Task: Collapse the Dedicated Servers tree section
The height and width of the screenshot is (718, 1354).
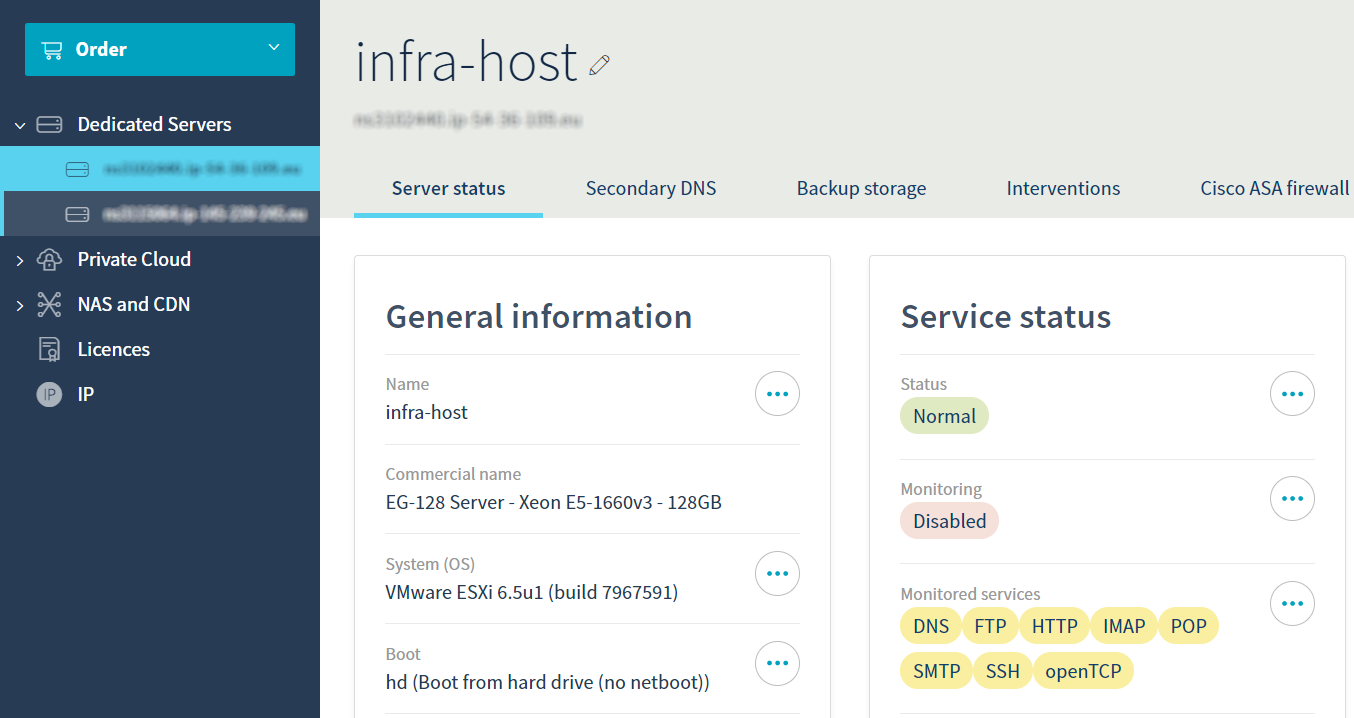Action: pos(19,125)
